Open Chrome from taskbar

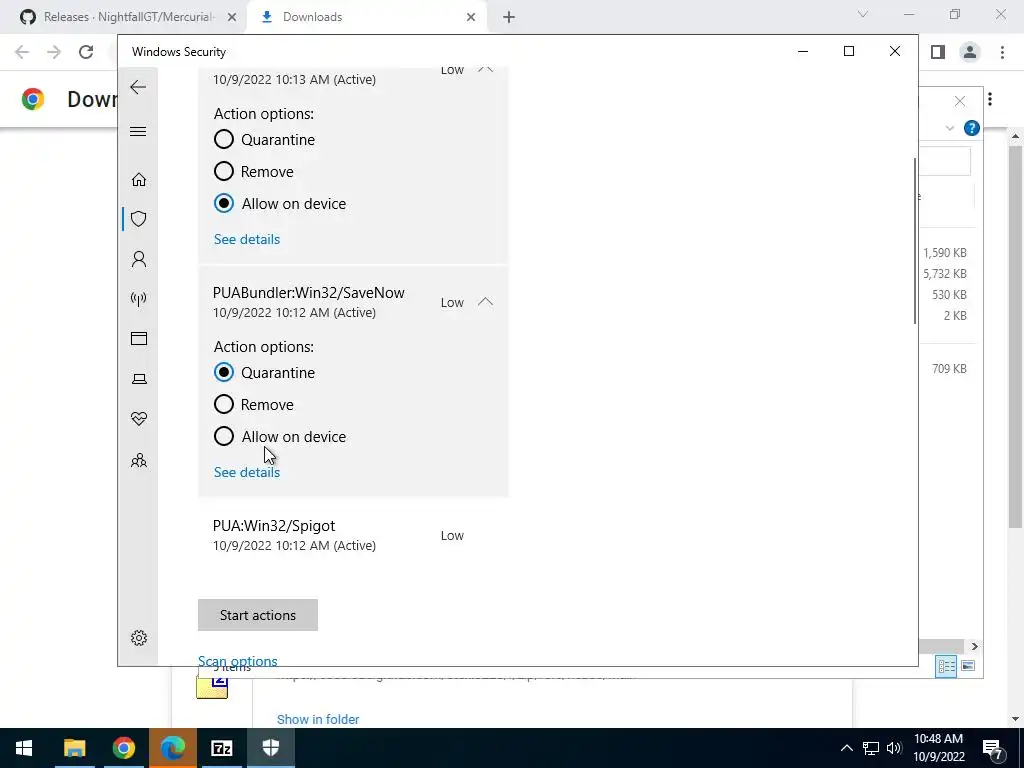(x=123, y=748)
